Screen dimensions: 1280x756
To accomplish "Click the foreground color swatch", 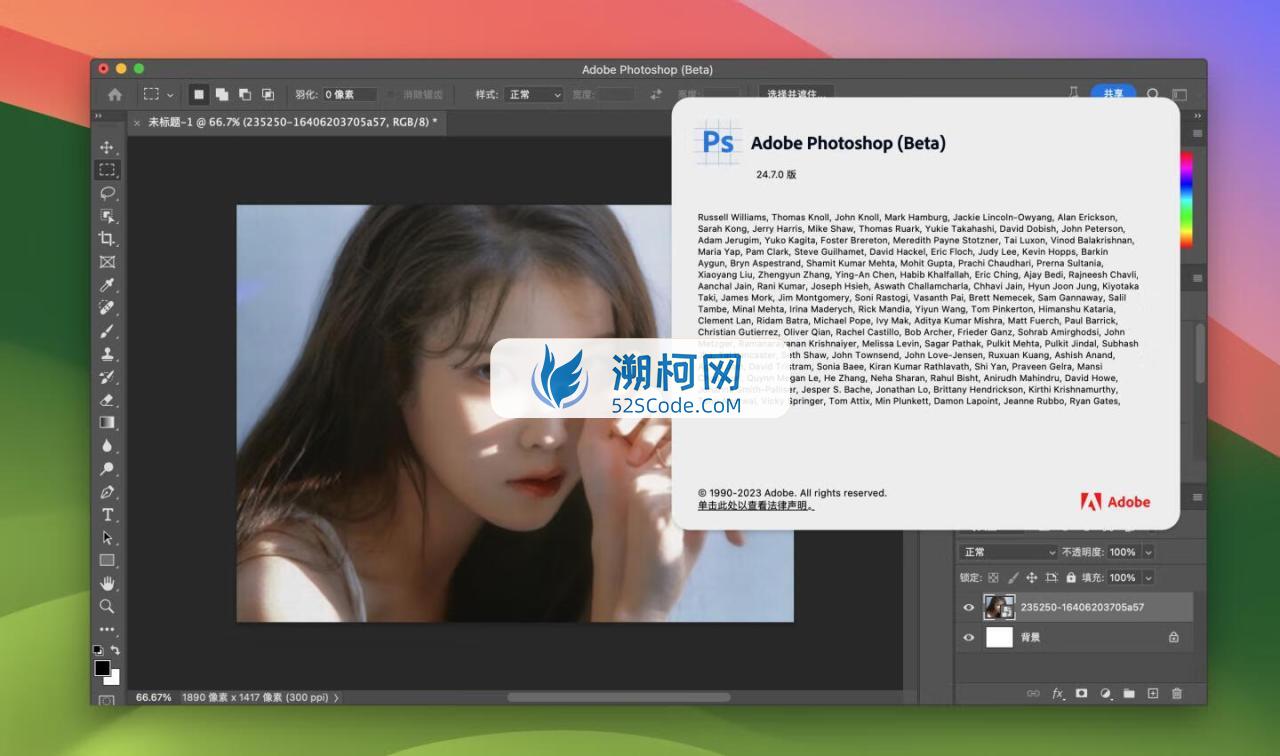I will [101, 667].
